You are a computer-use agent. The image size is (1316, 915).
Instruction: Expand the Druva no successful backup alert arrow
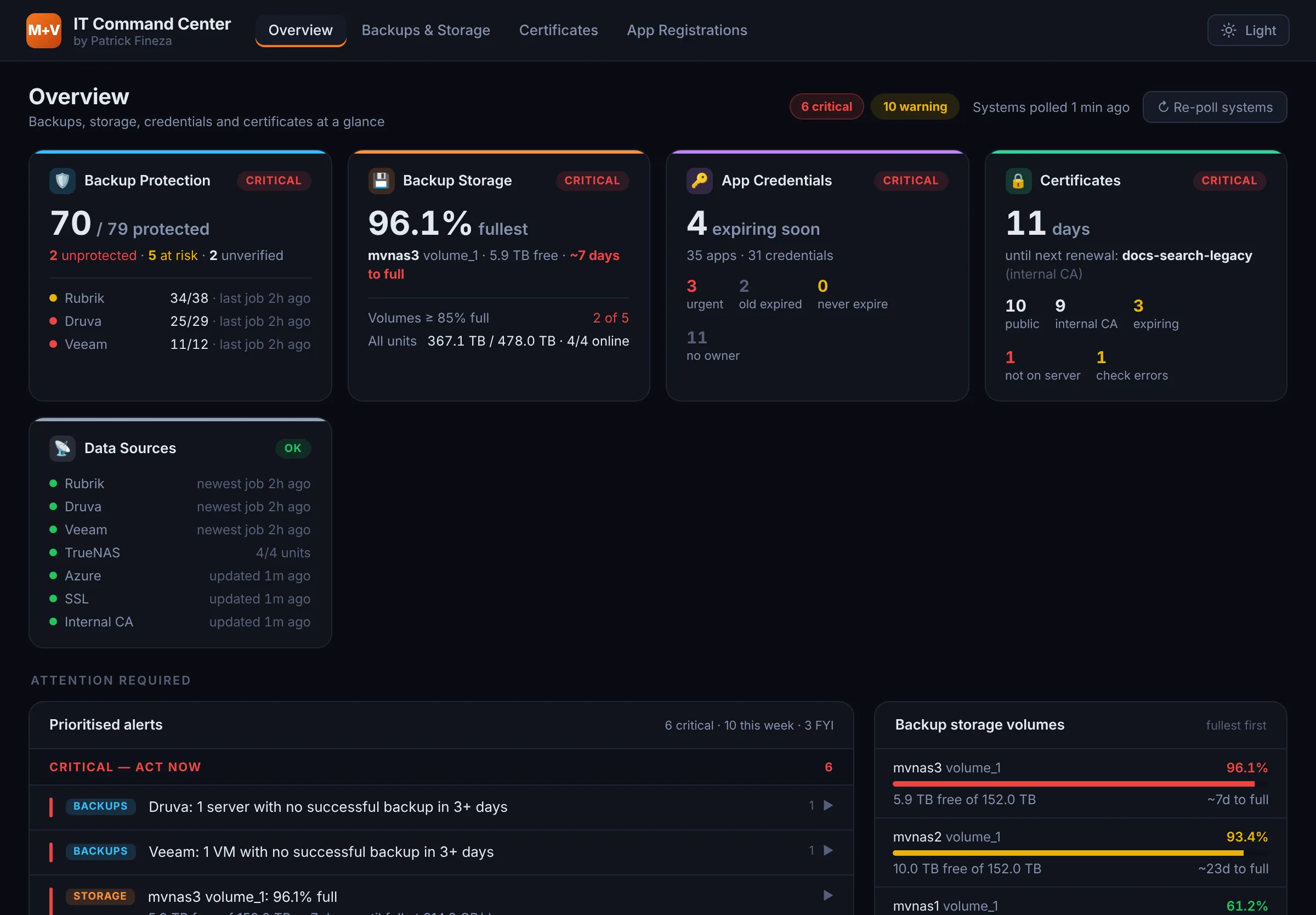point(828,805)
